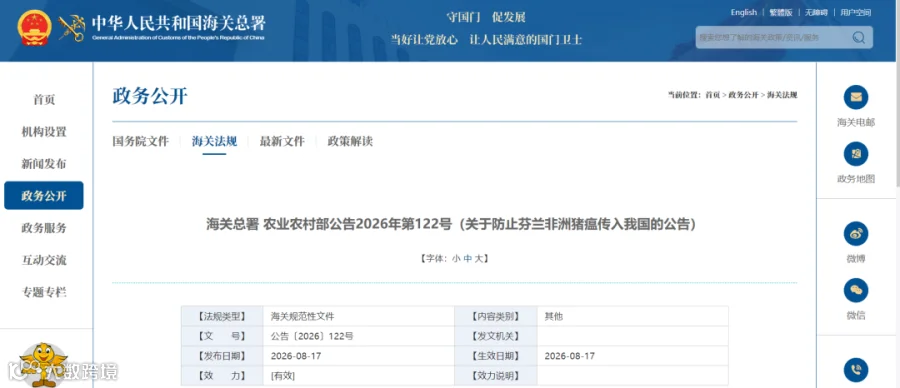The width and height of the screenshot is (900, 388).
Task: Open 互动交流 in left navigation
Action: [x=44, y=260]
